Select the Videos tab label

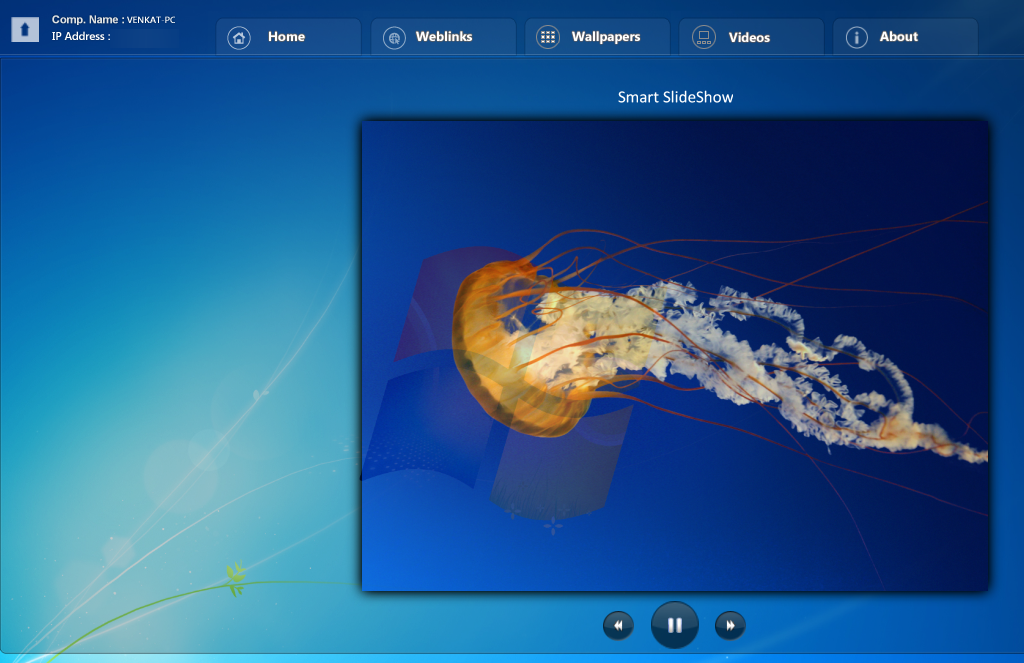[749, 38]
